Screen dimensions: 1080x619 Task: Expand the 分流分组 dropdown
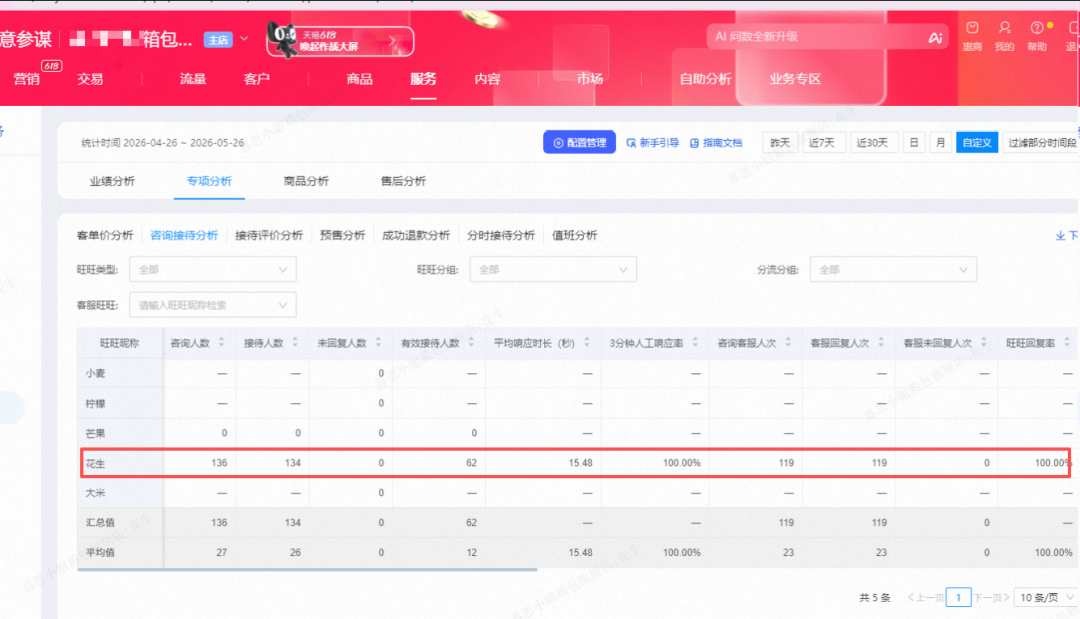[893, 269]
